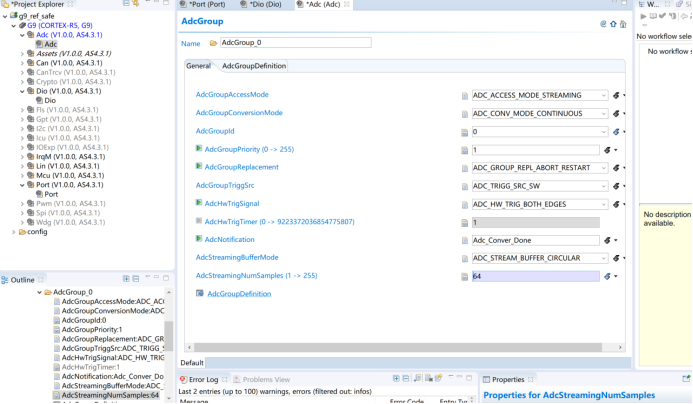Click the Outline panel vertical scrollbar
The height and width of the screenshot is (404, 693).
pyautogui.click(x=168, y=336)
